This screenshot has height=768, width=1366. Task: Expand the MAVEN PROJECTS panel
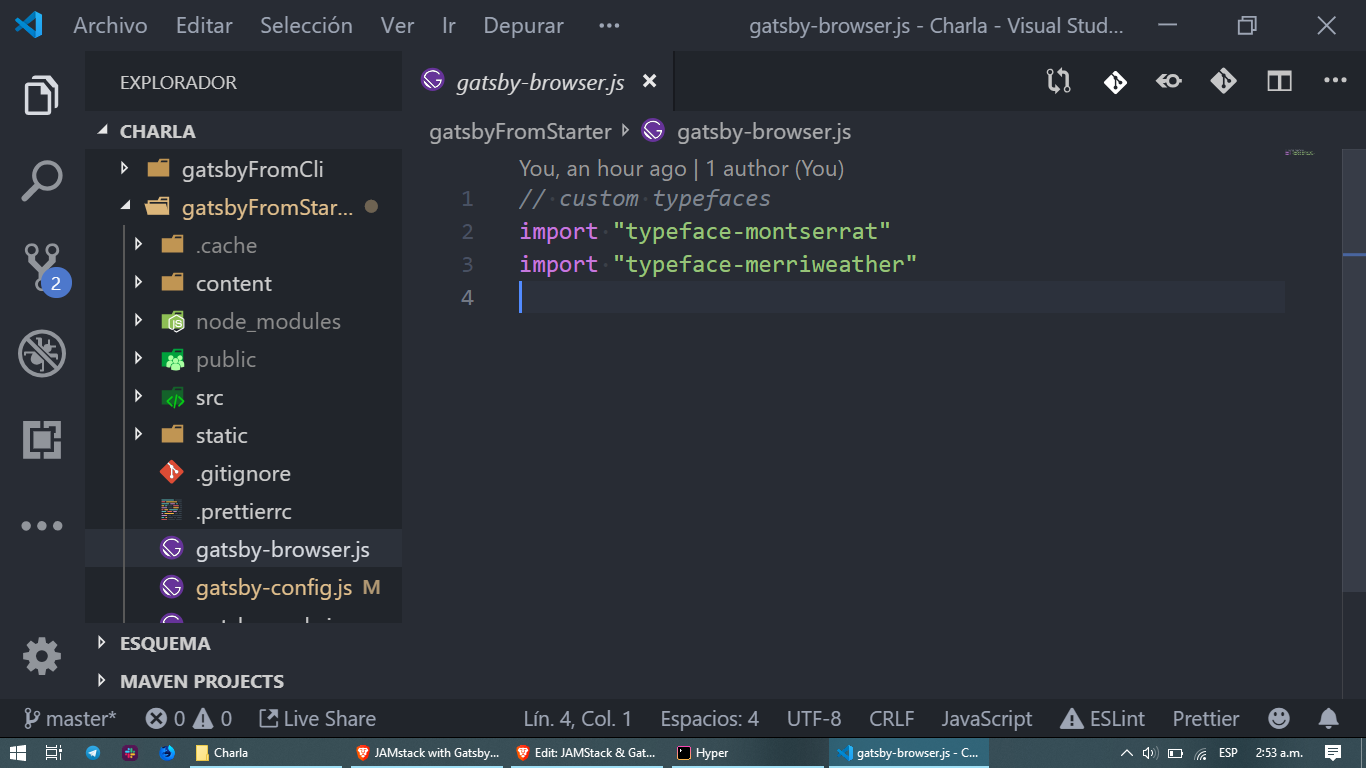click(243, 681)
